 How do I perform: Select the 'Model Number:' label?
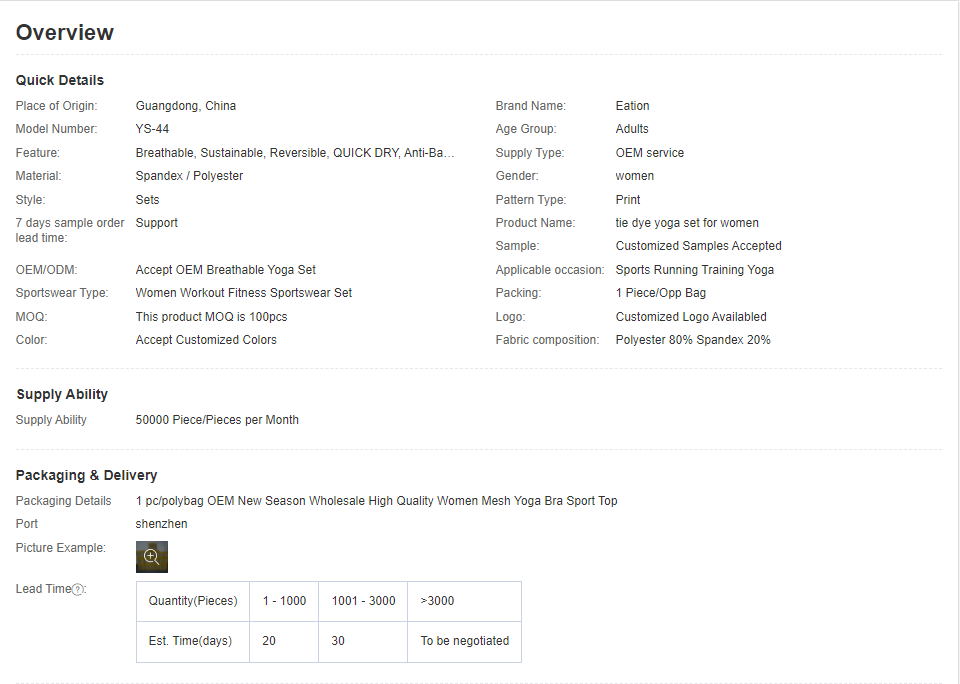[56, 129]
